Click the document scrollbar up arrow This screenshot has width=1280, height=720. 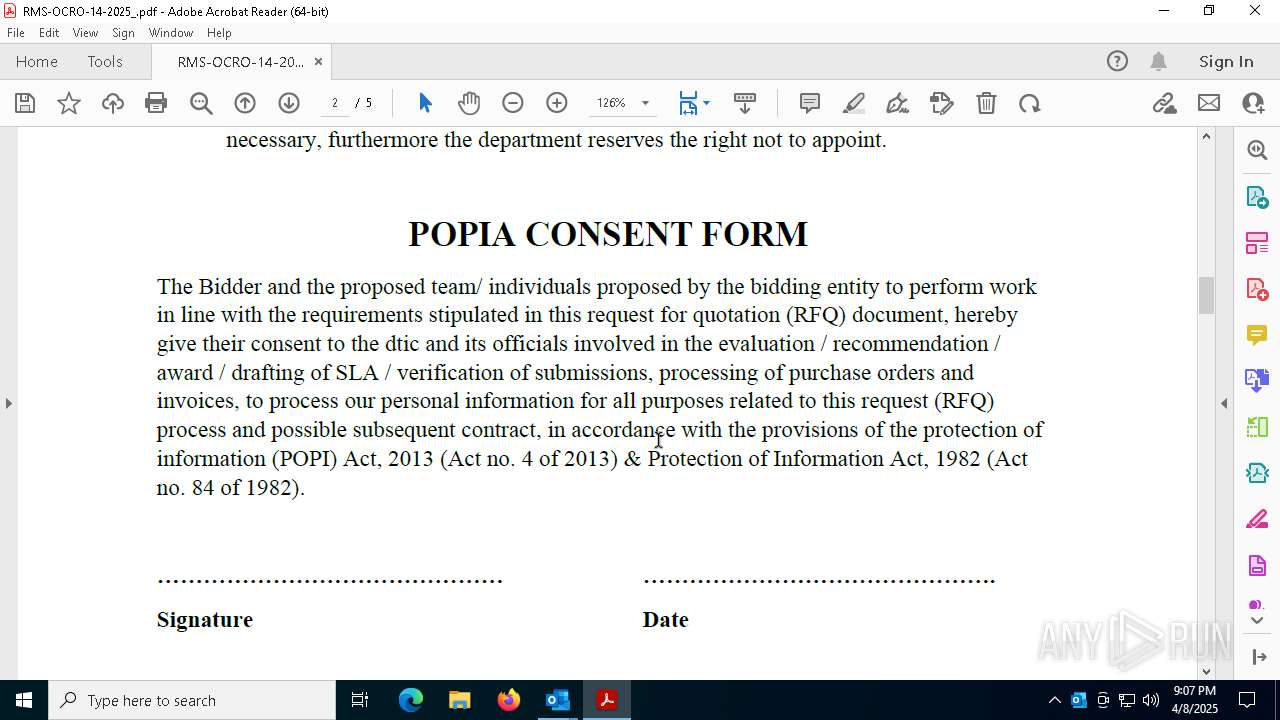[x=1206, y=136]
